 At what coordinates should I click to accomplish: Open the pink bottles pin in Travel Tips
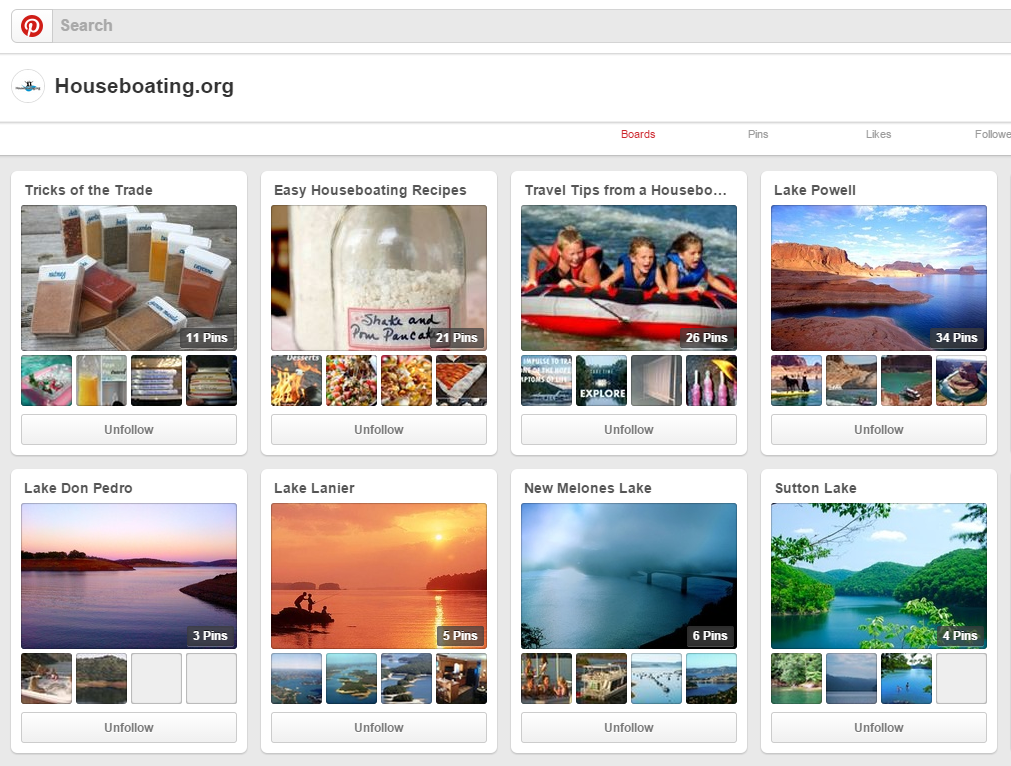tap(711, 380)
